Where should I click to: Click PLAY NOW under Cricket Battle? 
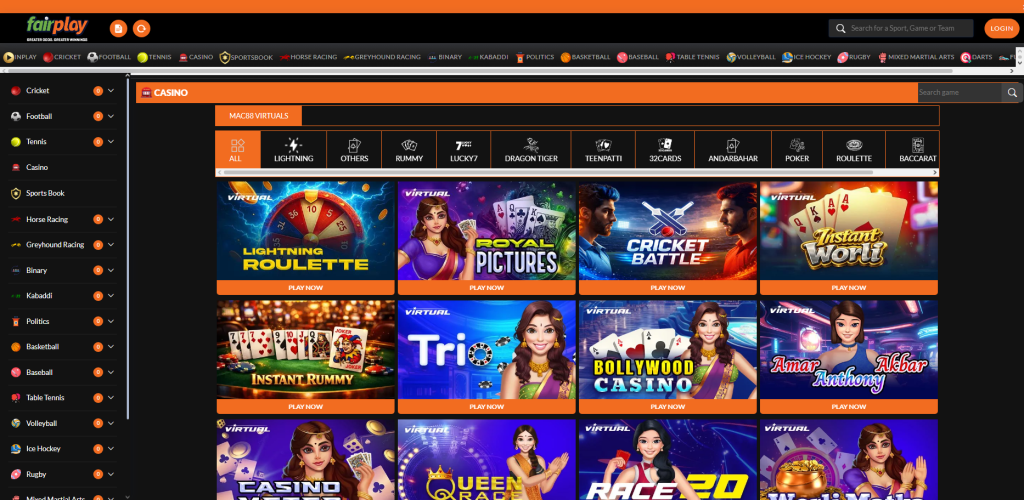point(667,288)
